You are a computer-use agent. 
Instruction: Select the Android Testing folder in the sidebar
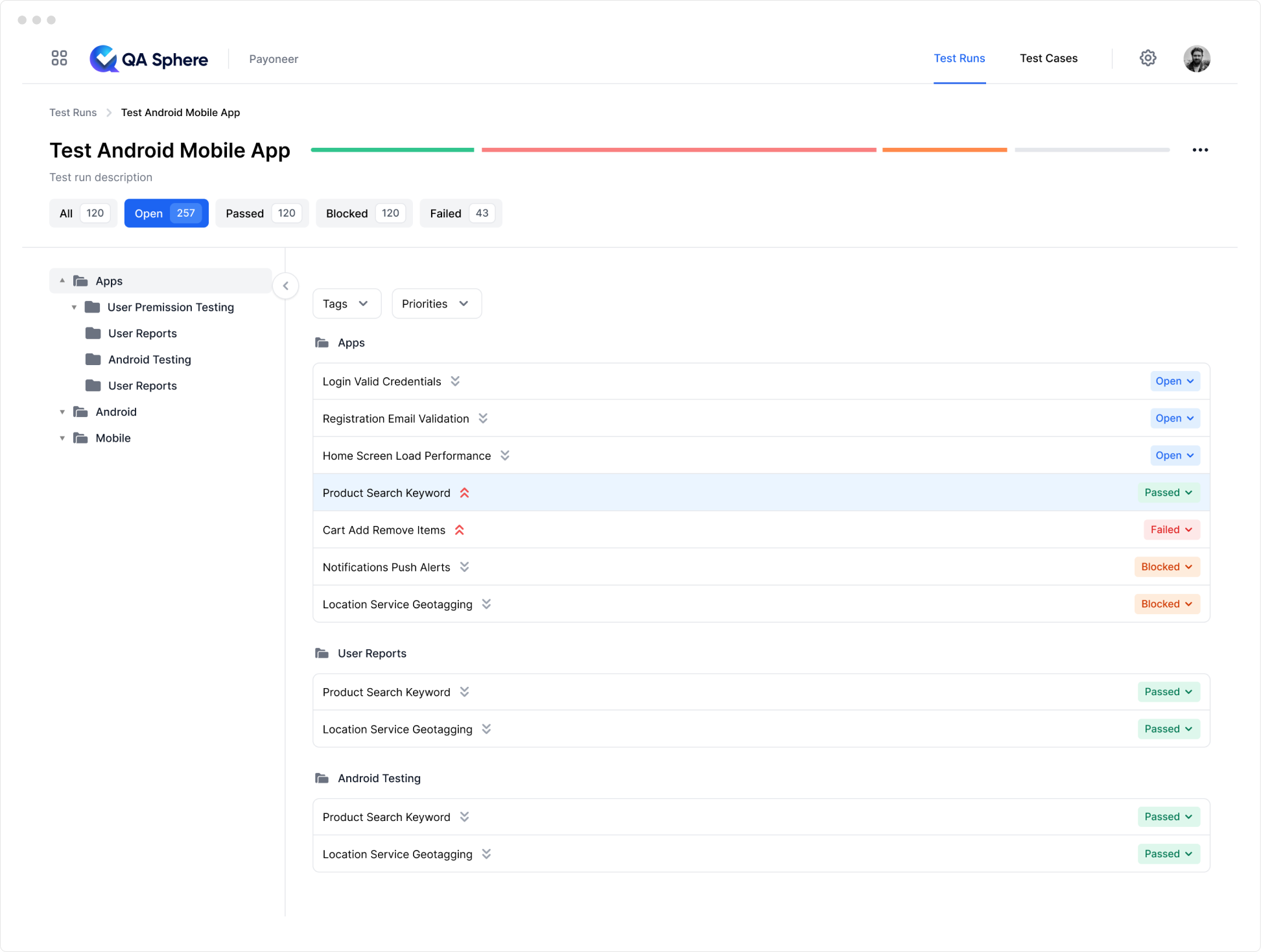pyautogui.click(x=149, y=359)
